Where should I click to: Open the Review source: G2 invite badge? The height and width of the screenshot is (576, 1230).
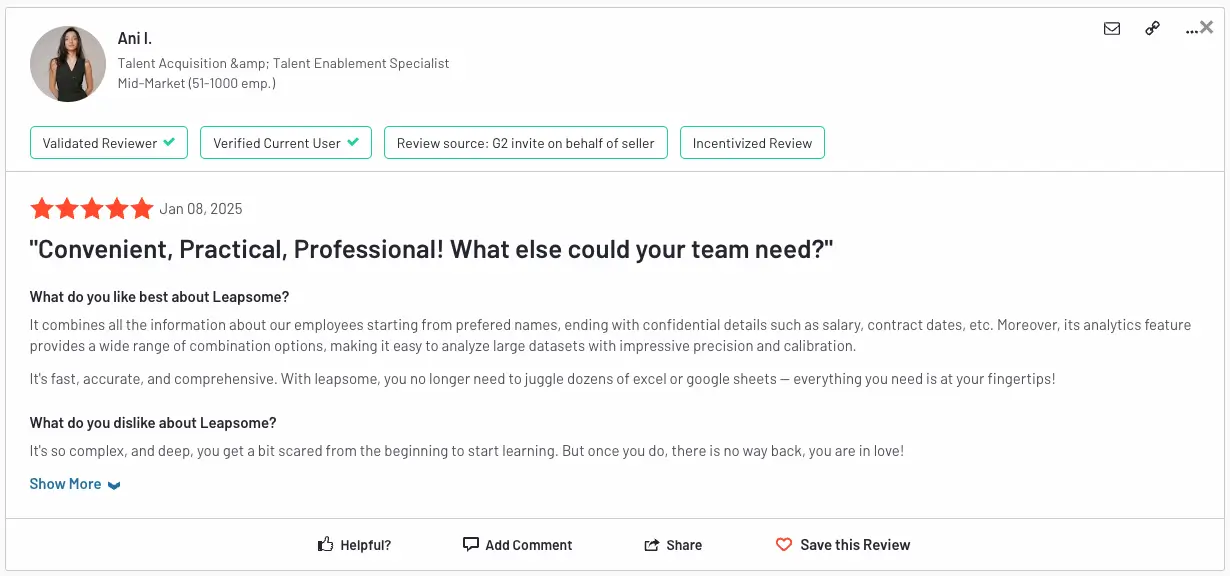tap(525, 142)
